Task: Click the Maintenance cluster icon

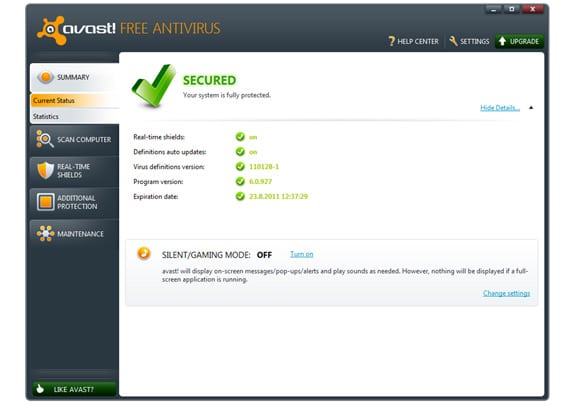Action: 45,234
